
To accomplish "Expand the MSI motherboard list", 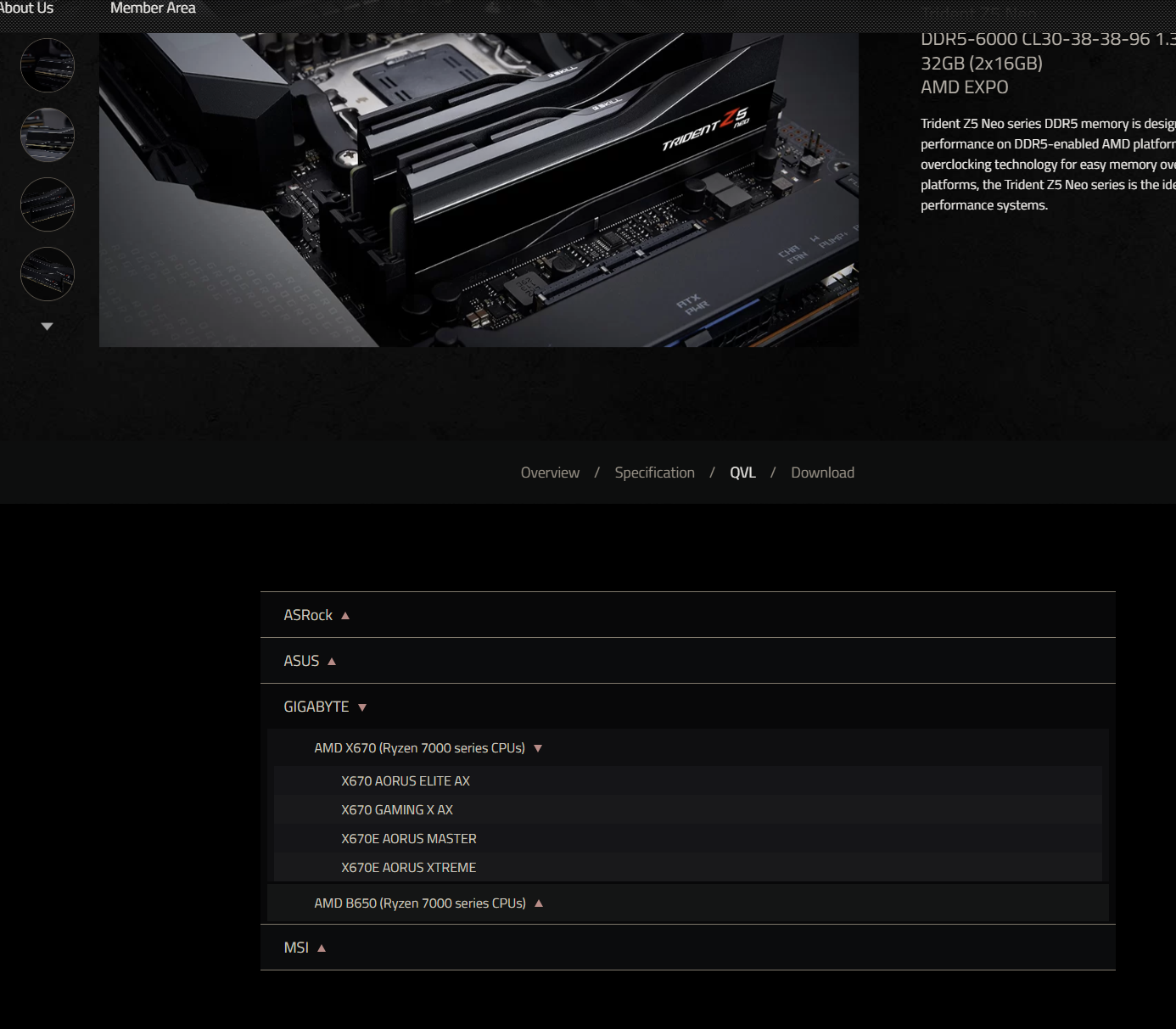I will pyautogui.click(x=687, y=948).
